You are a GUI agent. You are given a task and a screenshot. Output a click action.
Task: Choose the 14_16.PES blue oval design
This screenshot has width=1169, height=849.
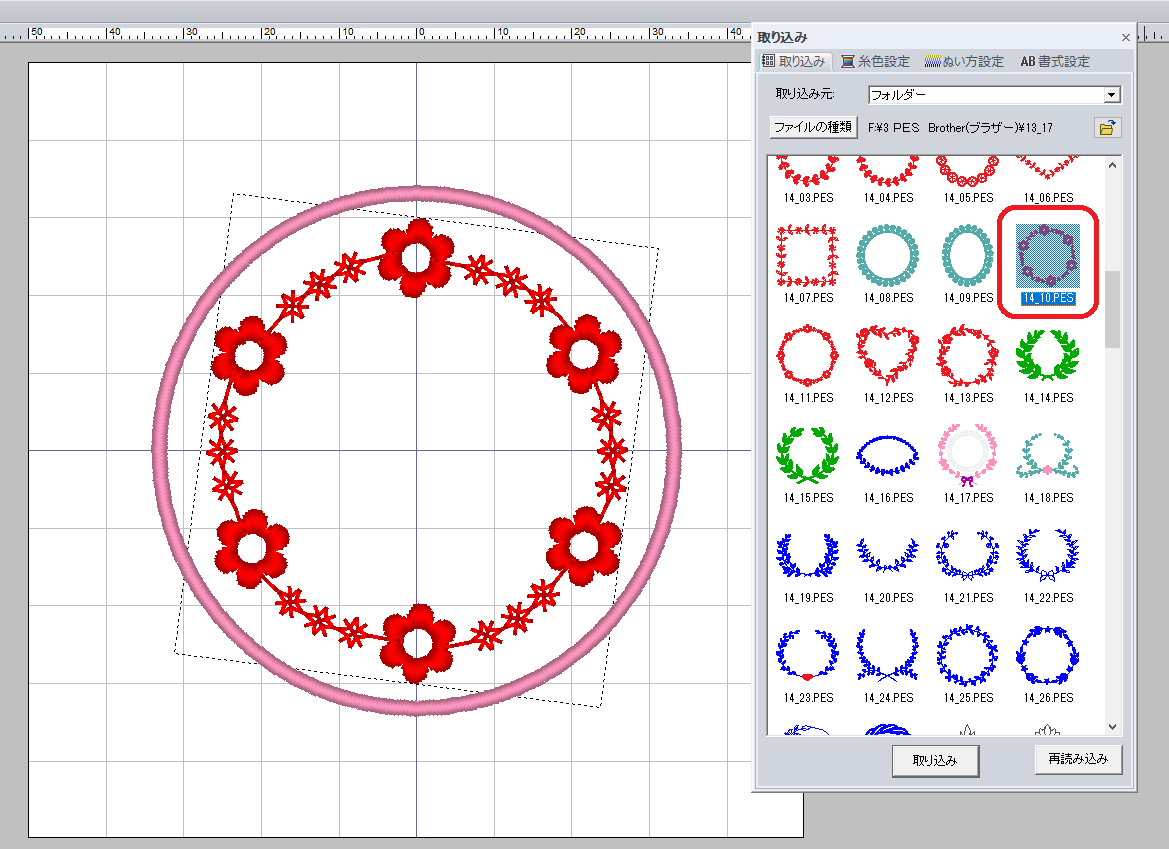[888, 456]
